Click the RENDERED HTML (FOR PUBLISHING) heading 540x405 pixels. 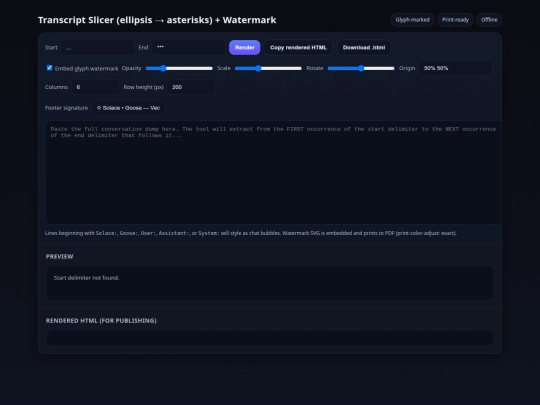click(101, 321)
